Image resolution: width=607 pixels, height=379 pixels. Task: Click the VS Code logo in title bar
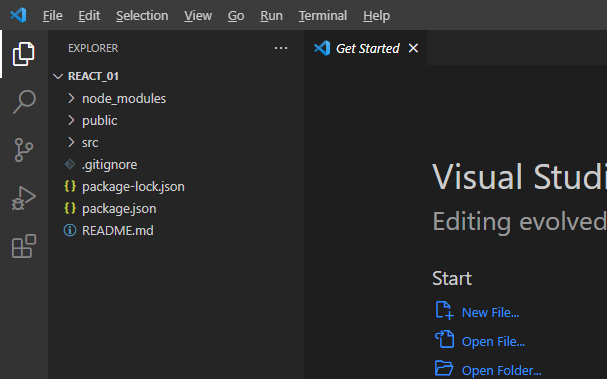(18, 15)
